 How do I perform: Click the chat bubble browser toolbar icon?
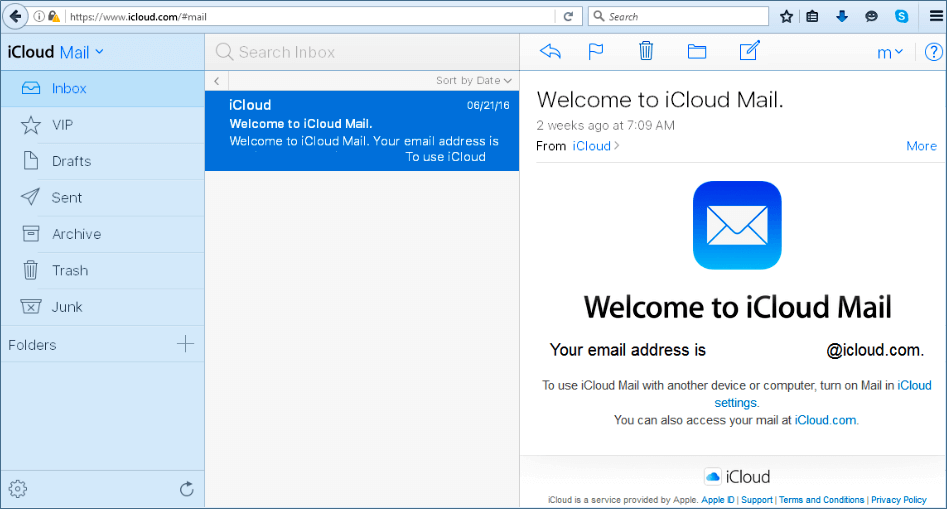(871, 16)
